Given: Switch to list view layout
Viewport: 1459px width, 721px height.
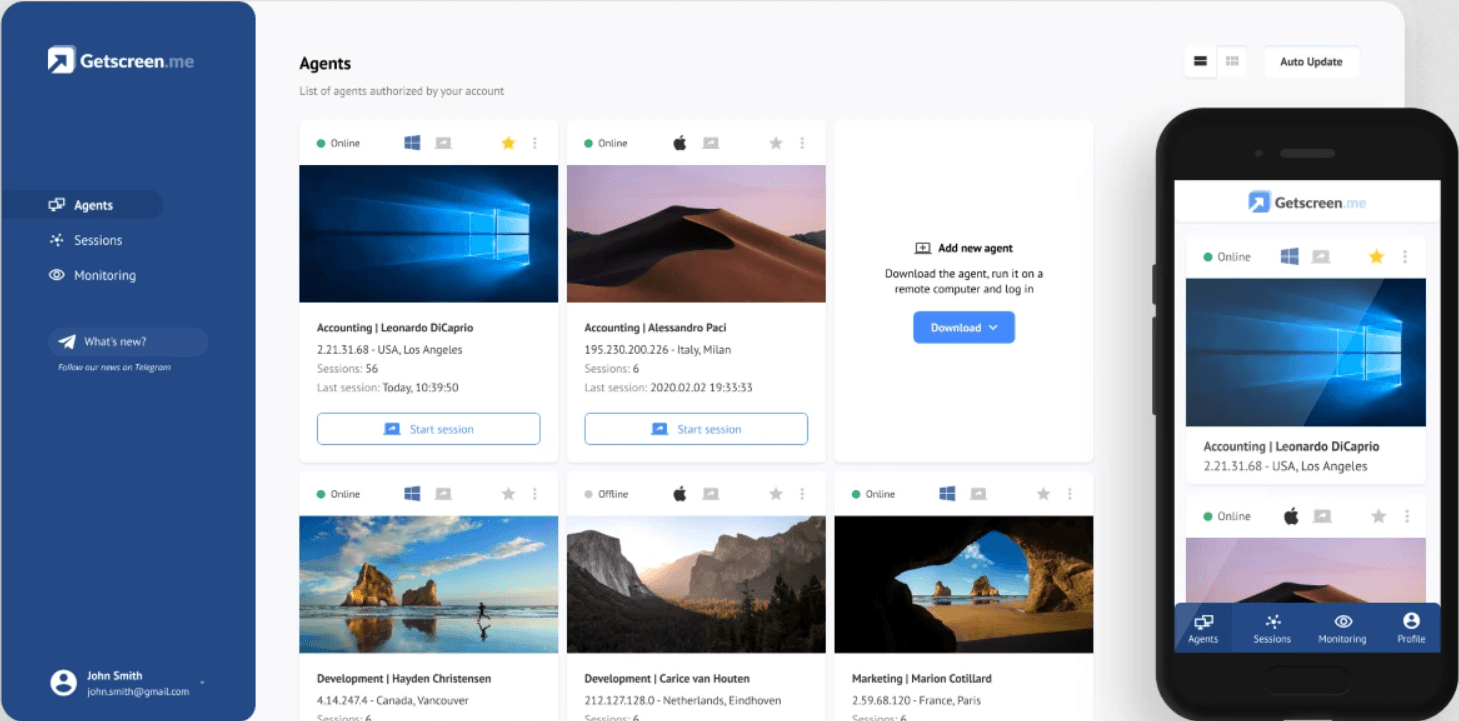Looking at the screenshot, I should click(1200, 61).
